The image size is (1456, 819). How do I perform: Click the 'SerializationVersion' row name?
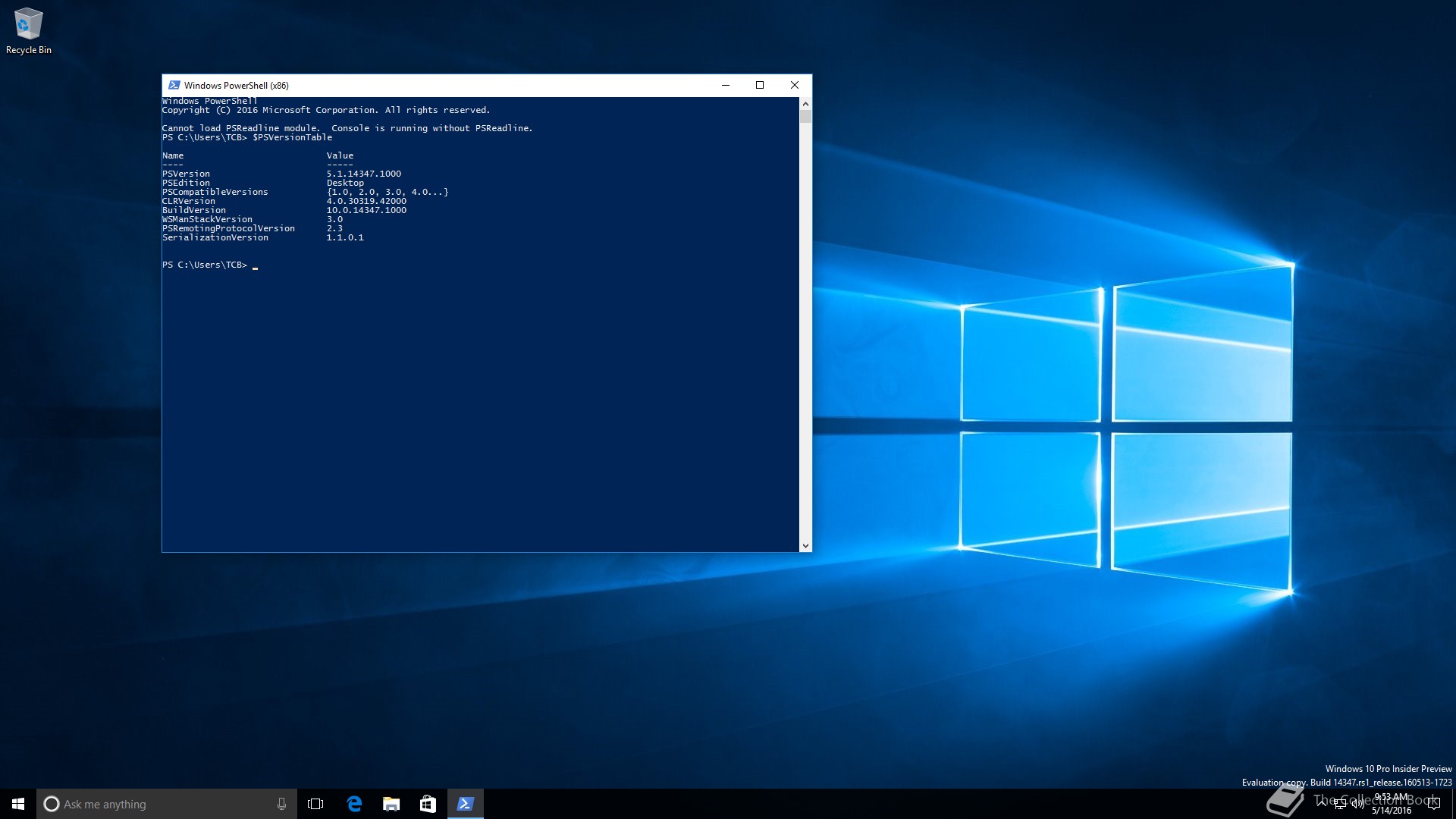(x=215, y=237)
